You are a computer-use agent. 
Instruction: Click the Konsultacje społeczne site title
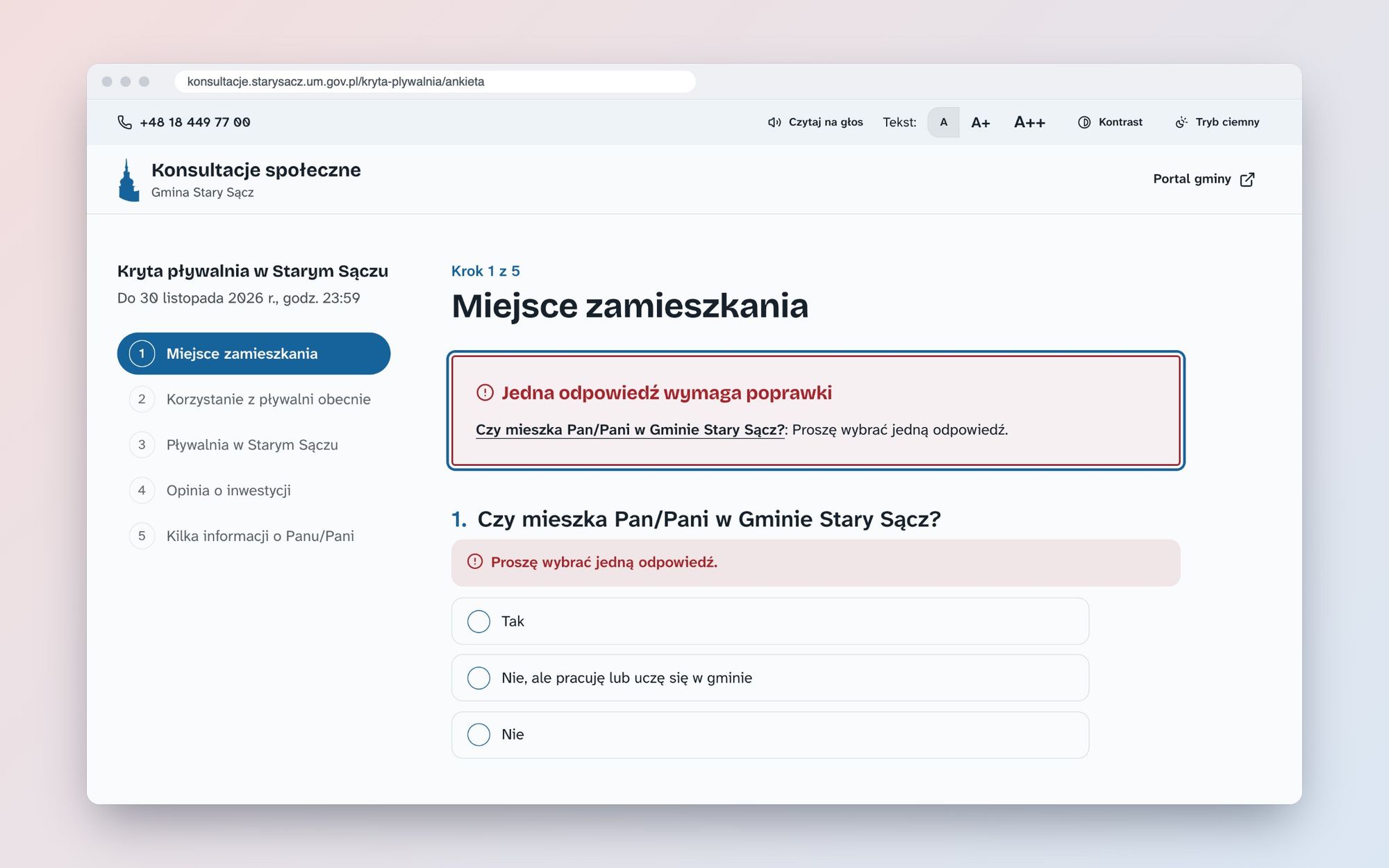point(256,170)
